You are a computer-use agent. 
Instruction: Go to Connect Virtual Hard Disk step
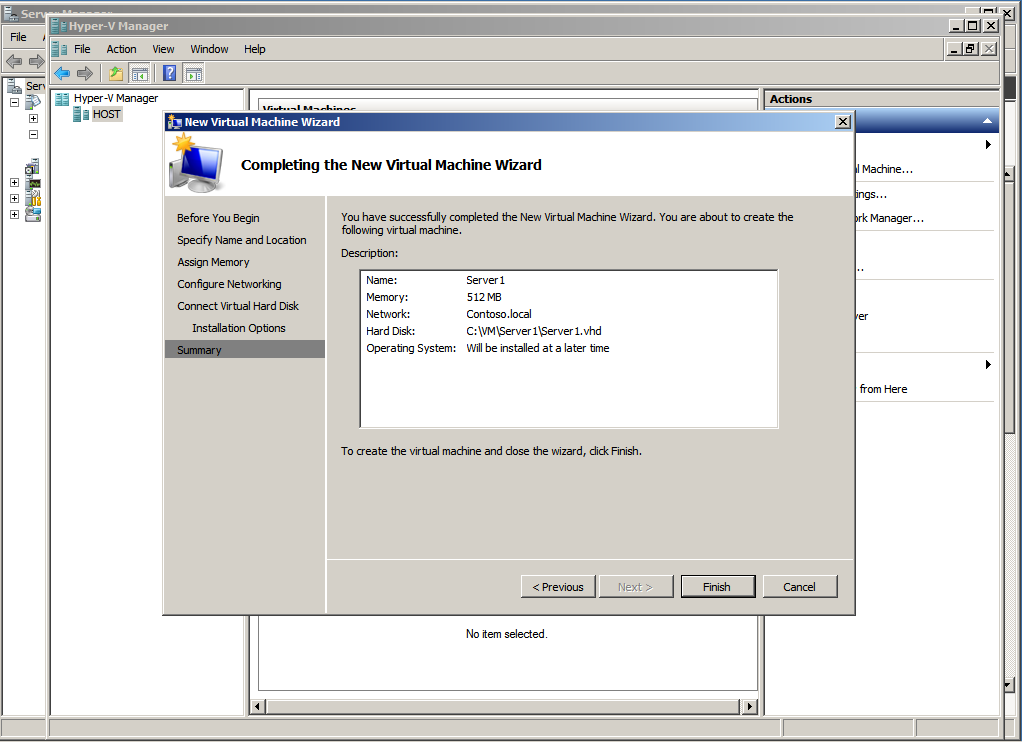(x=238, y=306)
